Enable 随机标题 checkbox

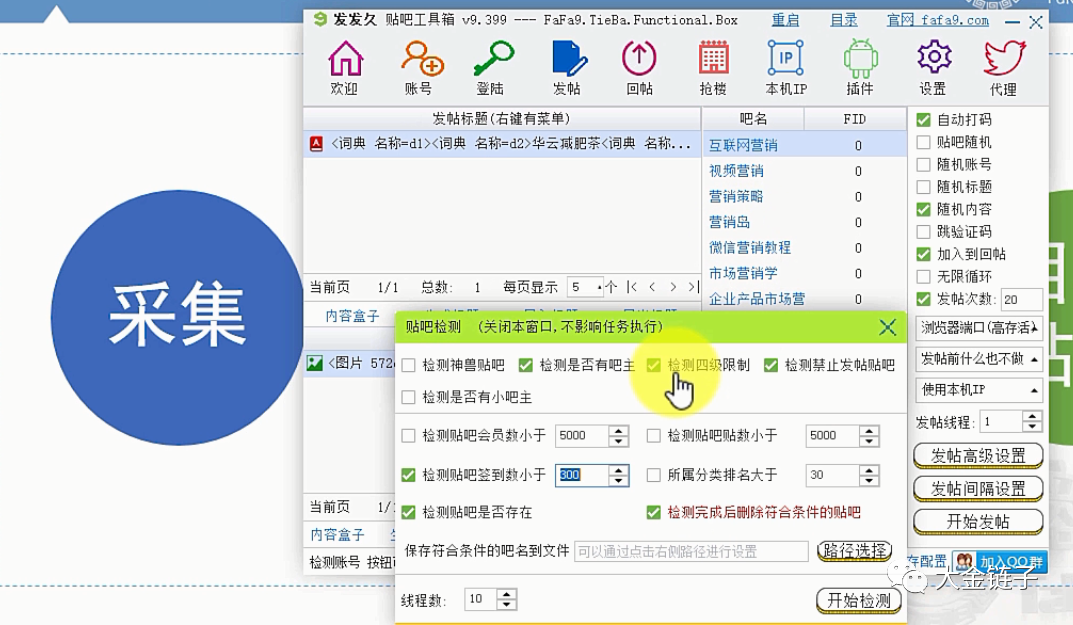coord(923,187)
